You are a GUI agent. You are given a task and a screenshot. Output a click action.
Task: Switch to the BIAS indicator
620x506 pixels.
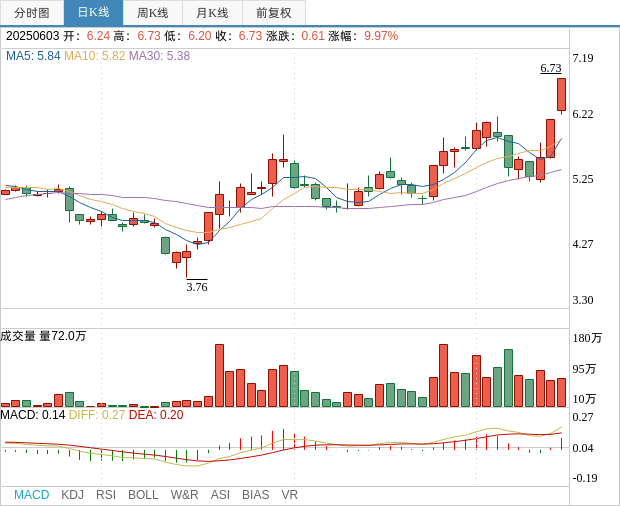tap(255, 495)
